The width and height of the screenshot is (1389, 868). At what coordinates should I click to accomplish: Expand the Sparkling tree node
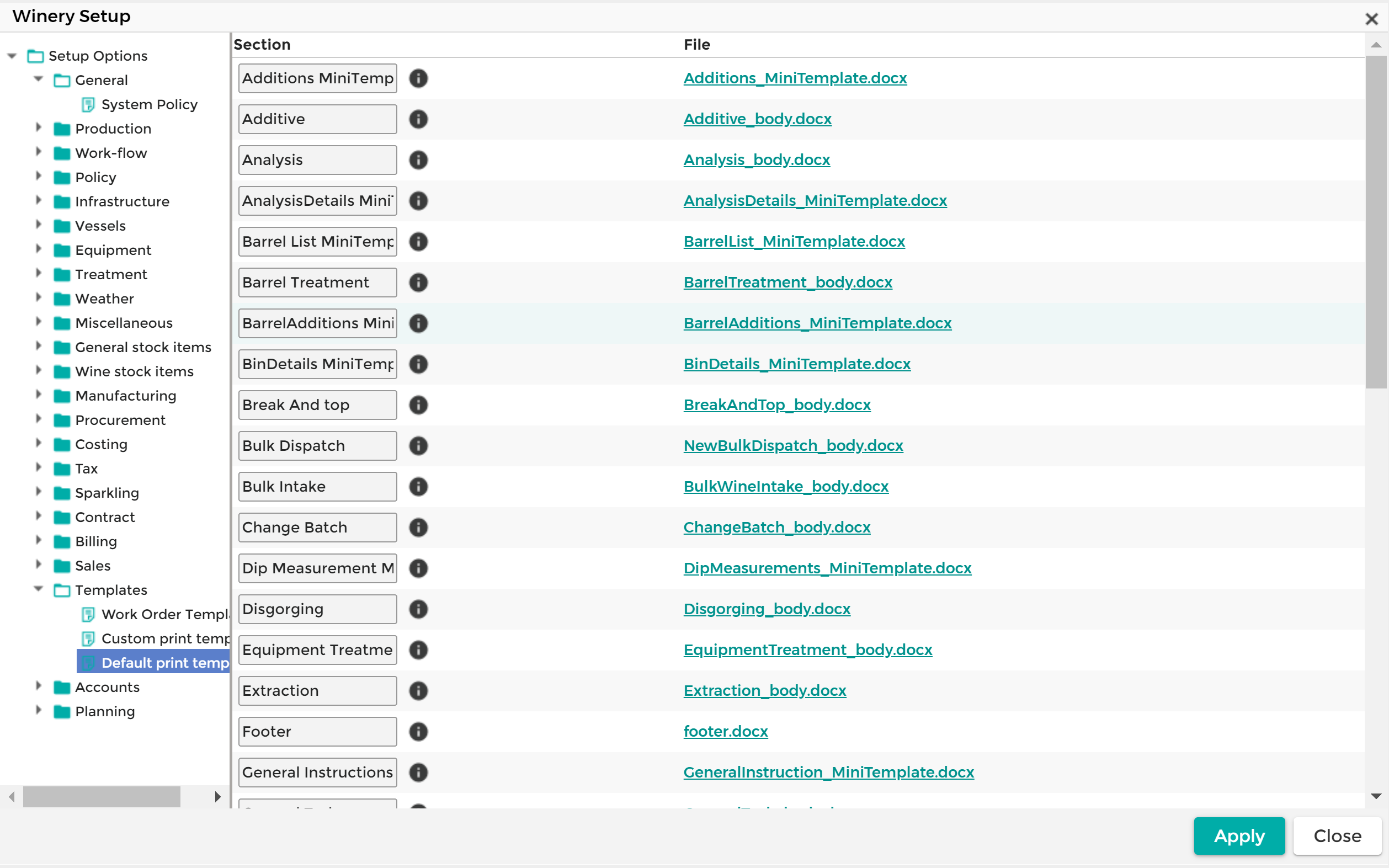tap(39, 492)
